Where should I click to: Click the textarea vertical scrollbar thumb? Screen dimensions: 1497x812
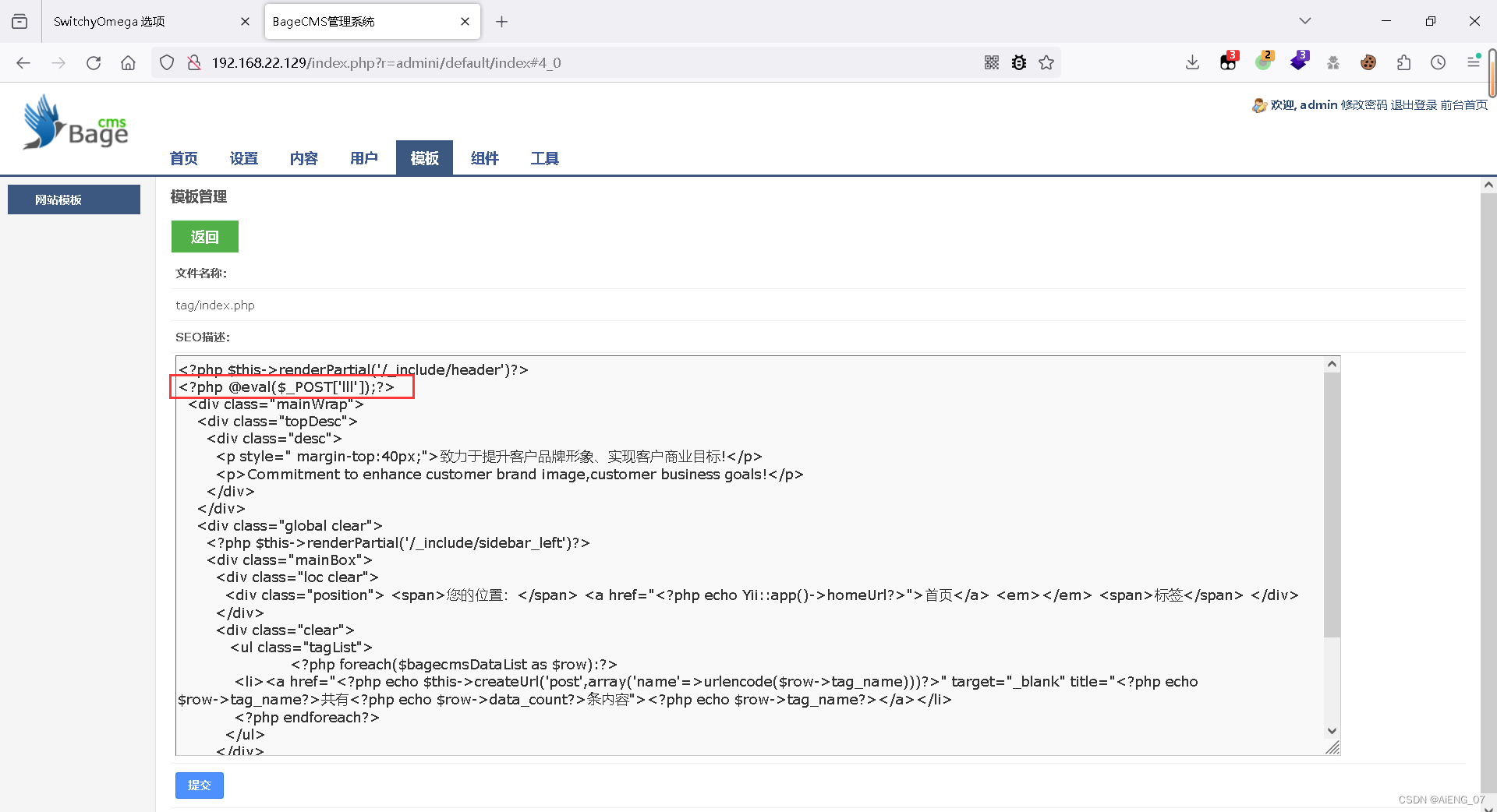1332,504
